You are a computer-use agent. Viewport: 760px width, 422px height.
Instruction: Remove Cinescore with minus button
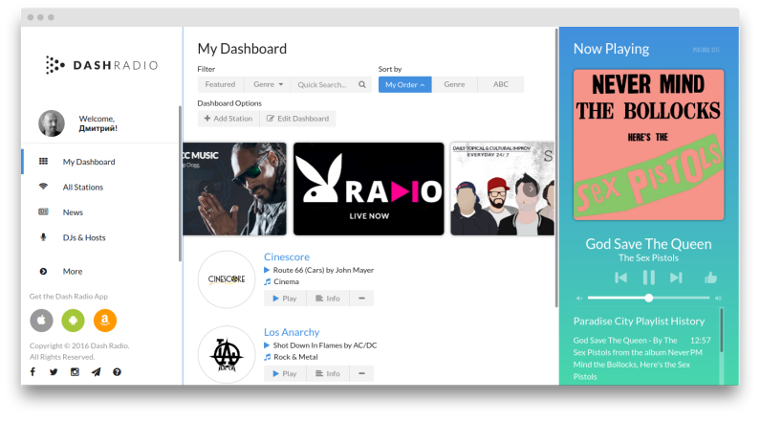[x=362, y=298]
